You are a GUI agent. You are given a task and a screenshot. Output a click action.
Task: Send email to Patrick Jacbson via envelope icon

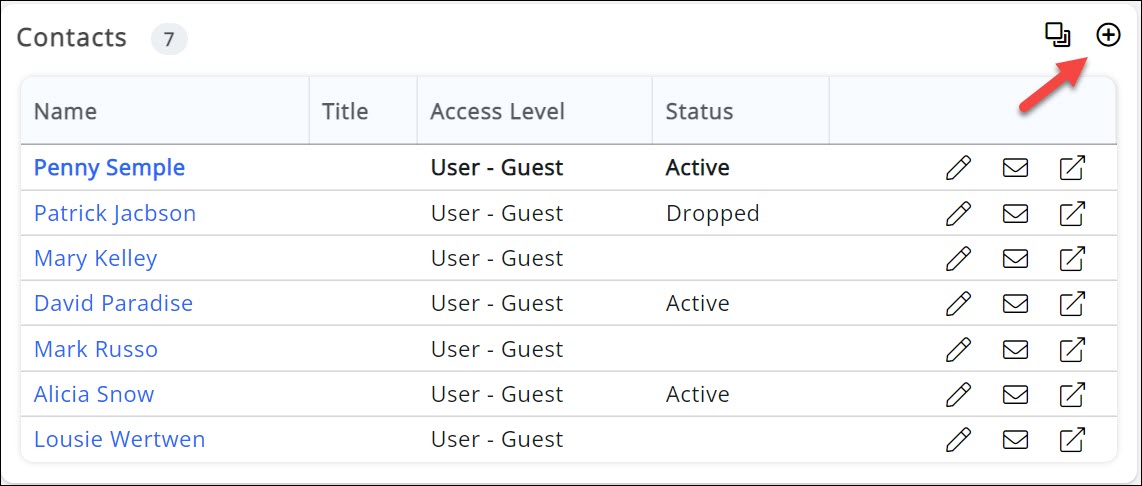[1015, 213]
